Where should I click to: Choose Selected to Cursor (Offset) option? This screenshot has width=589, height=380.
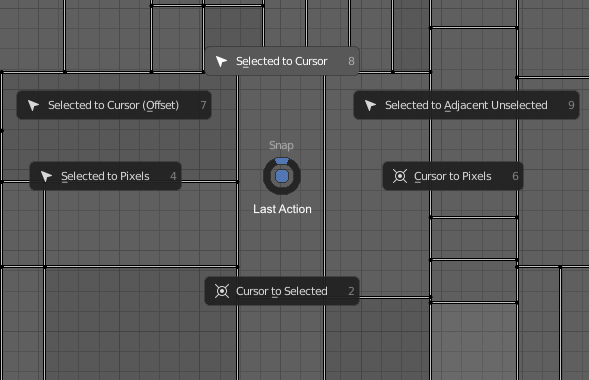pyautogui.click(x=114, y=105)
